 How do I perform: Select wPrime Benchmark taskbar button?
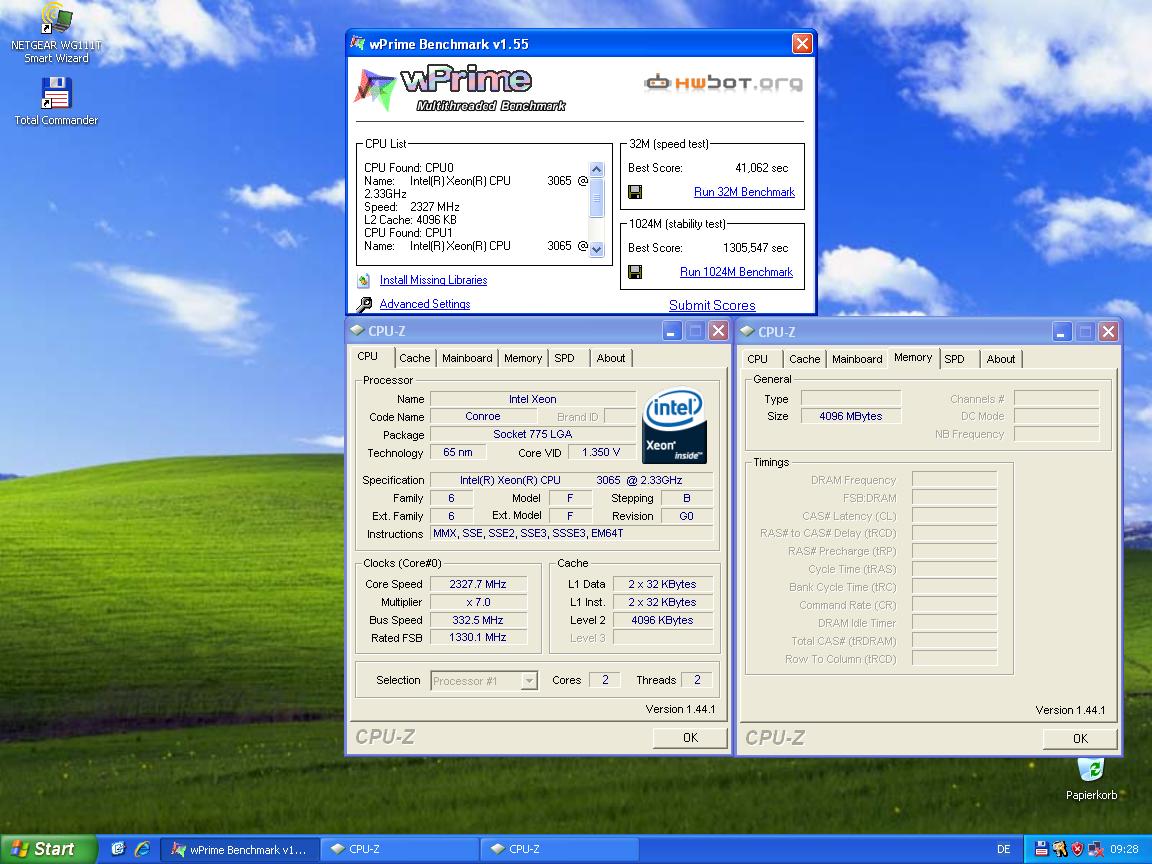coord(240,849)
